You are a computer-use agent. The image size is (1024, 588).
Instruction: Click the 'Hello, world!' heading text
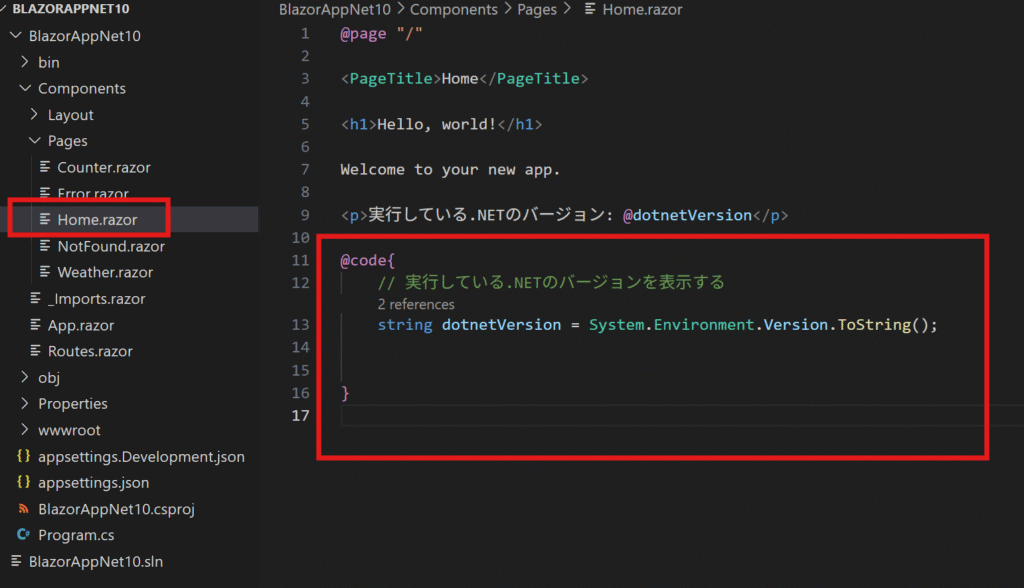pos(437,124)
